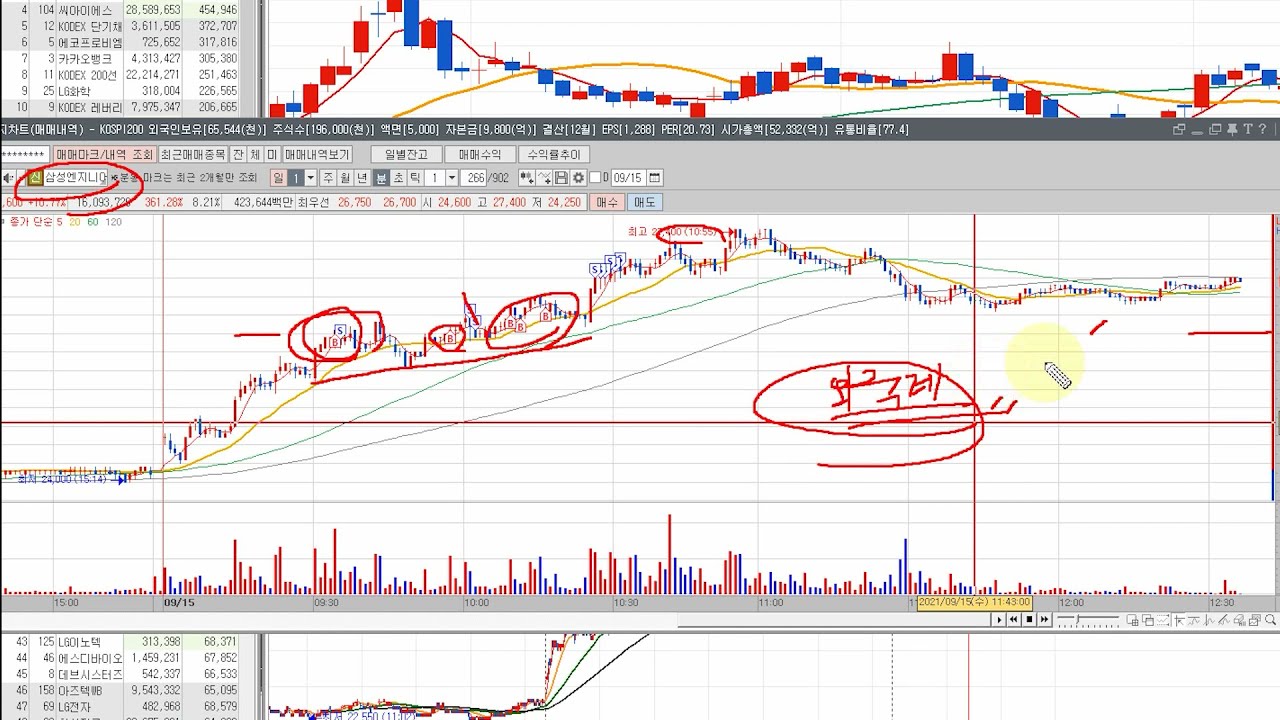
Task: Open 최근매매종목 tab
Action: tap(193, 154)
